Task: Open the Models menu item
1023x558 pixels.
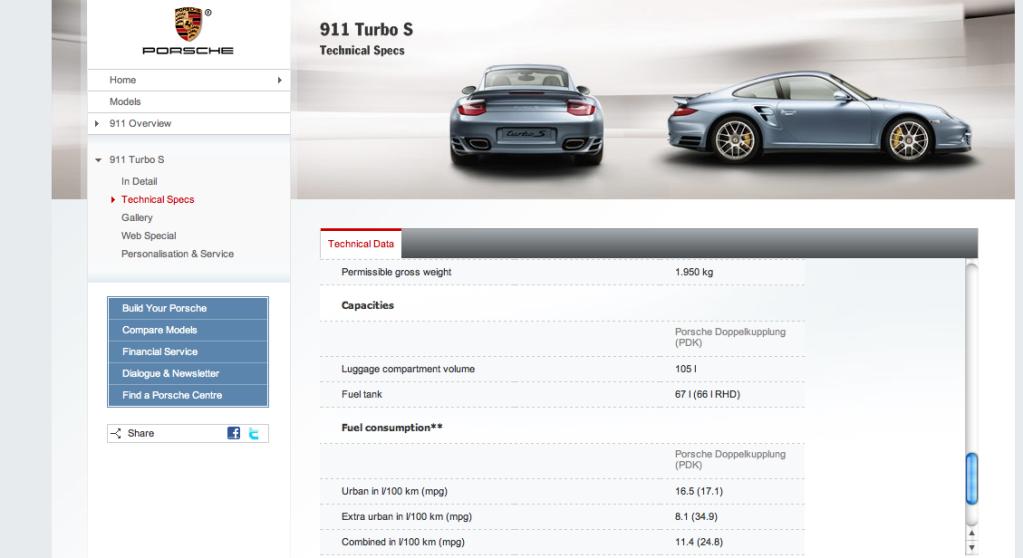Action: (125, 101)
